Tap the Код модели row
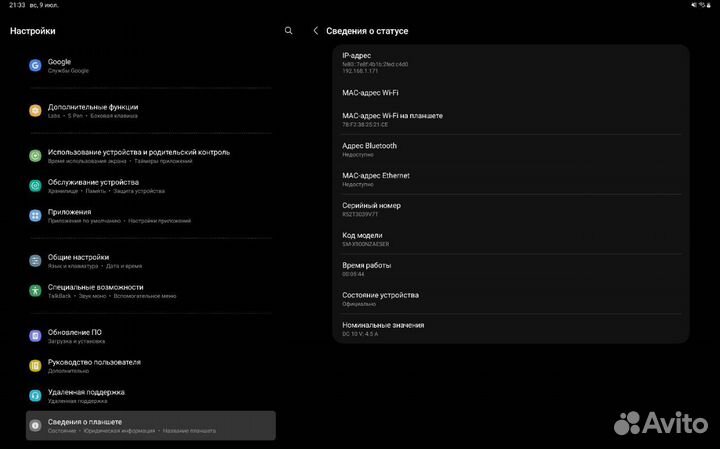The width and height of the screenshot is (720, 449). [511, 239]
